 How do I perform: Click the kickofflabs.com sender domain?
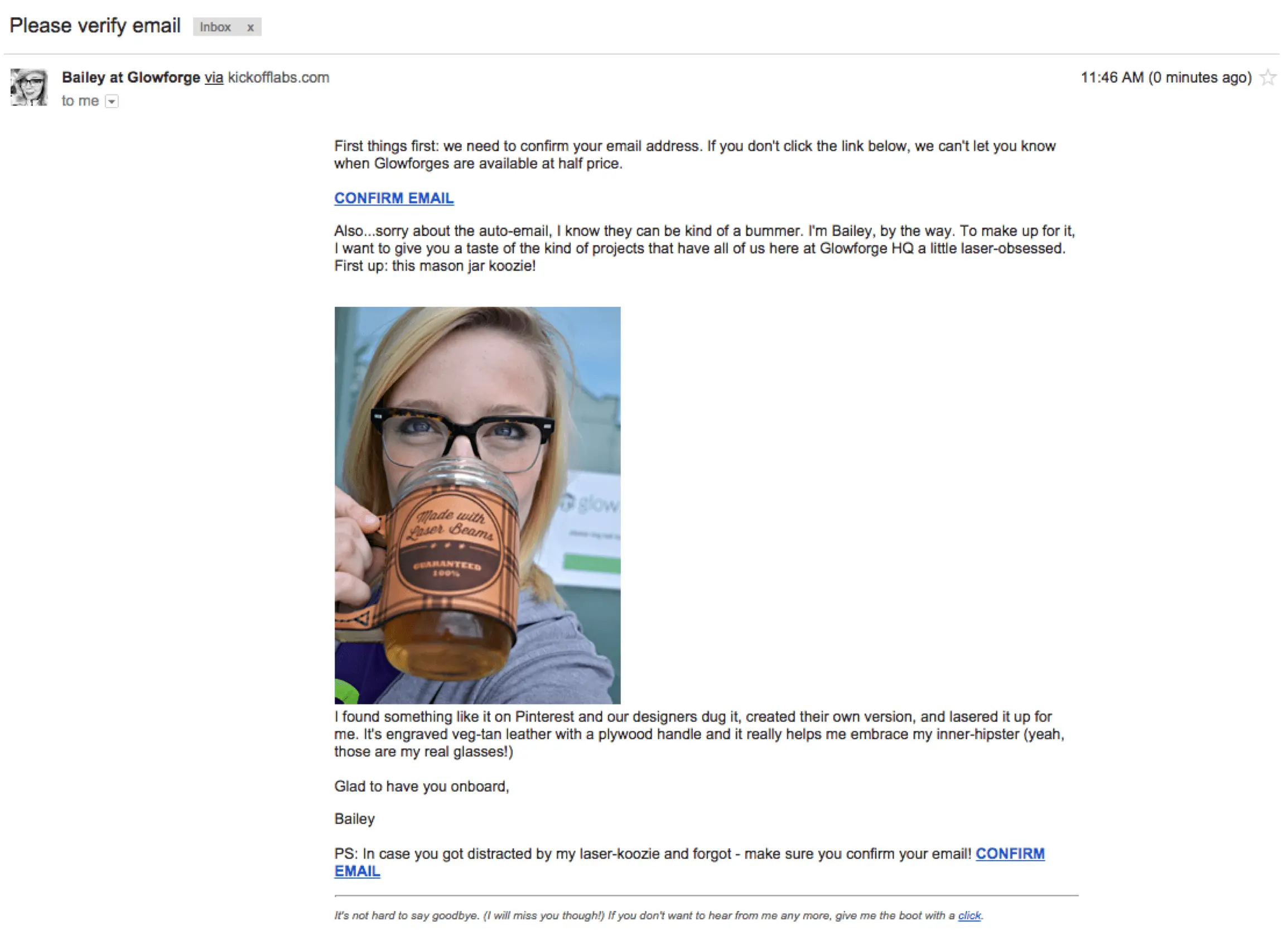pyautogui.click(x=278, y=77)
